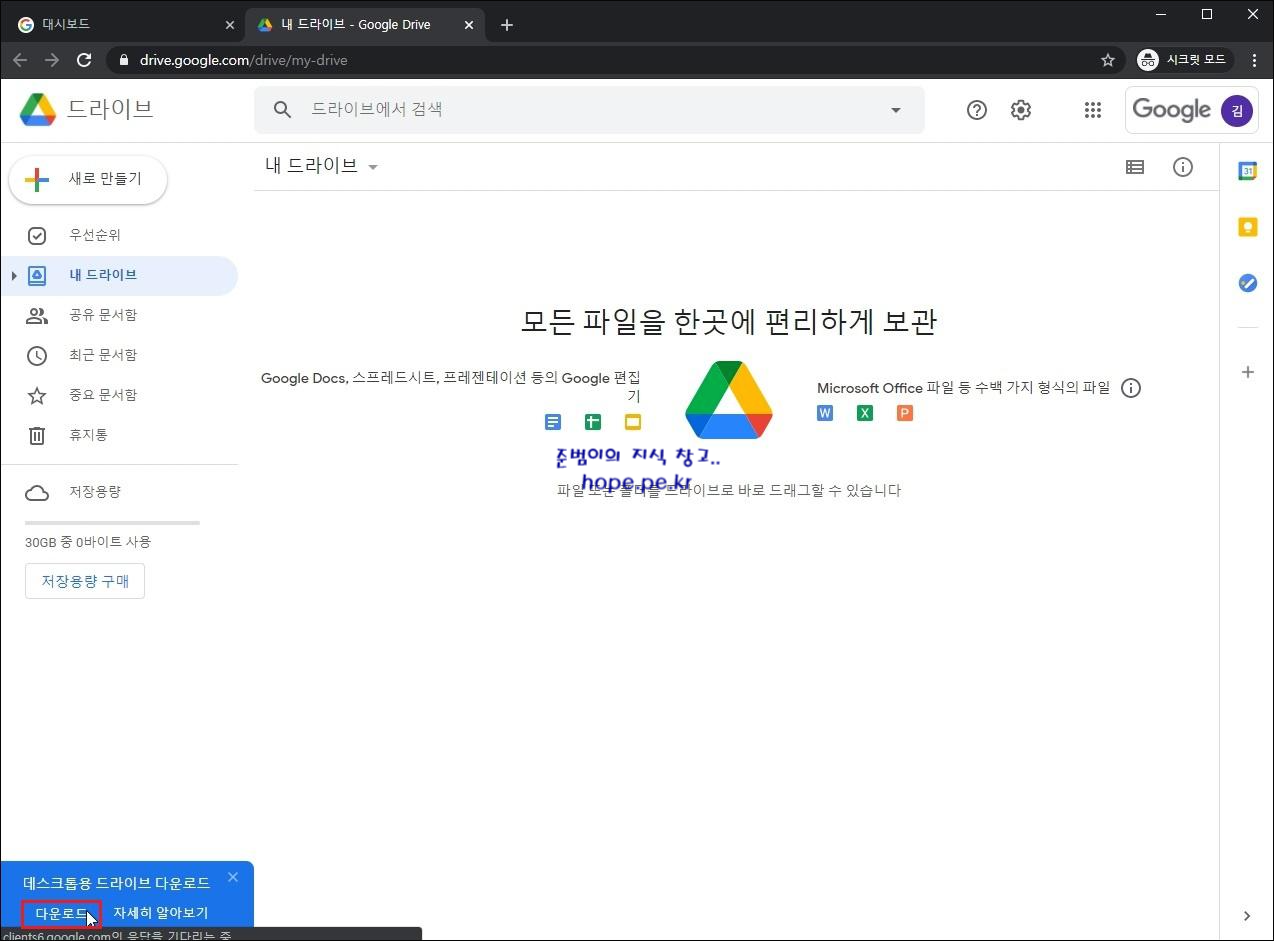This screenshot has width=1274, height=941.
Task: Click the address bar URL
Action: tap(244, 60)
